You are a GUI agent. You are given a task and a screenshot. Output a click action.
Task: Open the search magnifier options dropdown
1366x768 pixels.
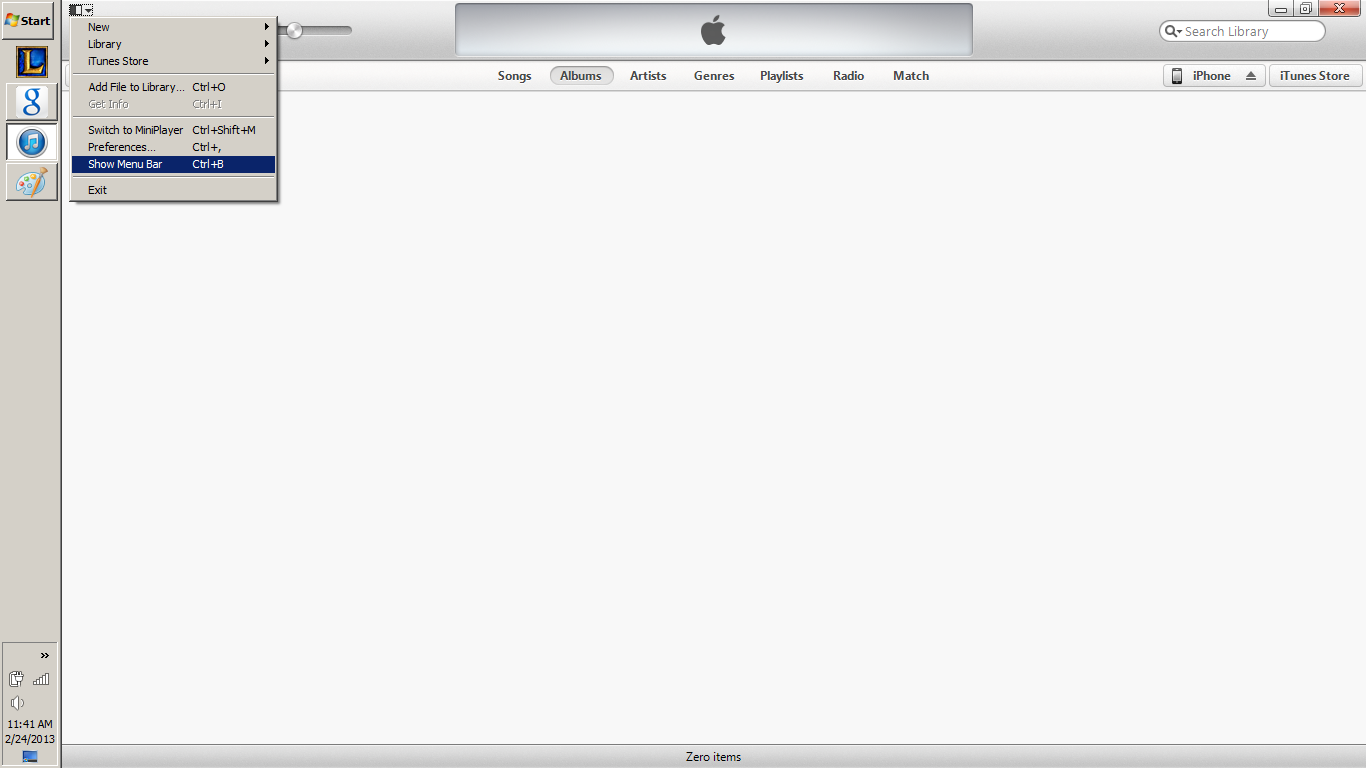click(1173, 32)
